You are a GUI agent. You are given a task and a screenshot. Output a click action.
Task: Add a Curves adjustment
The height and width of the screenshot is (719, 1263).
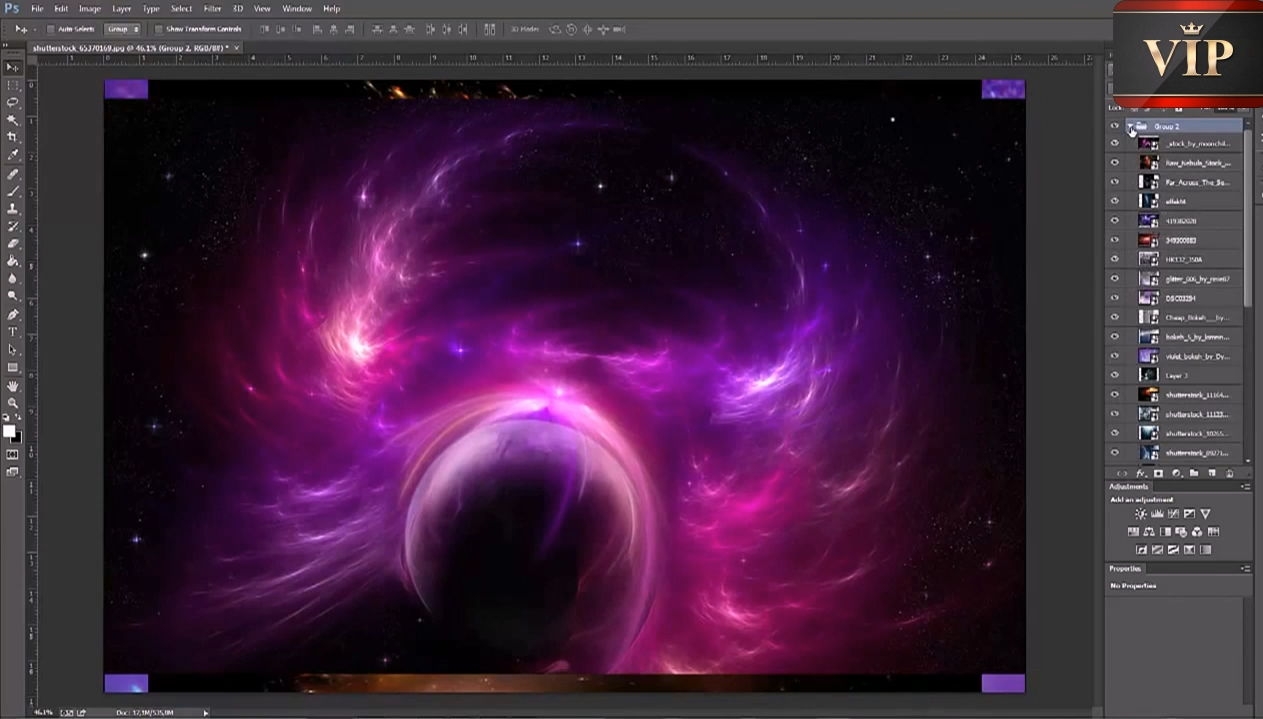tap(1172, 513)
